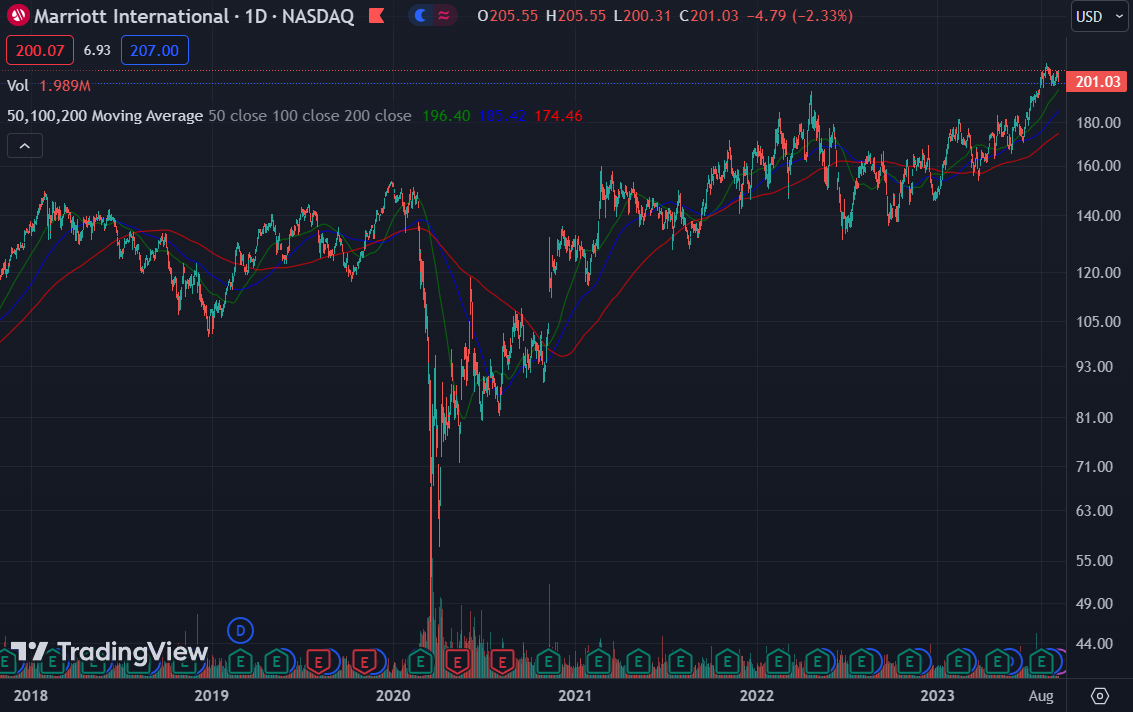Viewport: 1133px width, 712px height.
Task: Click first red earnings marker after 2019
Action: tap(318, 661)
